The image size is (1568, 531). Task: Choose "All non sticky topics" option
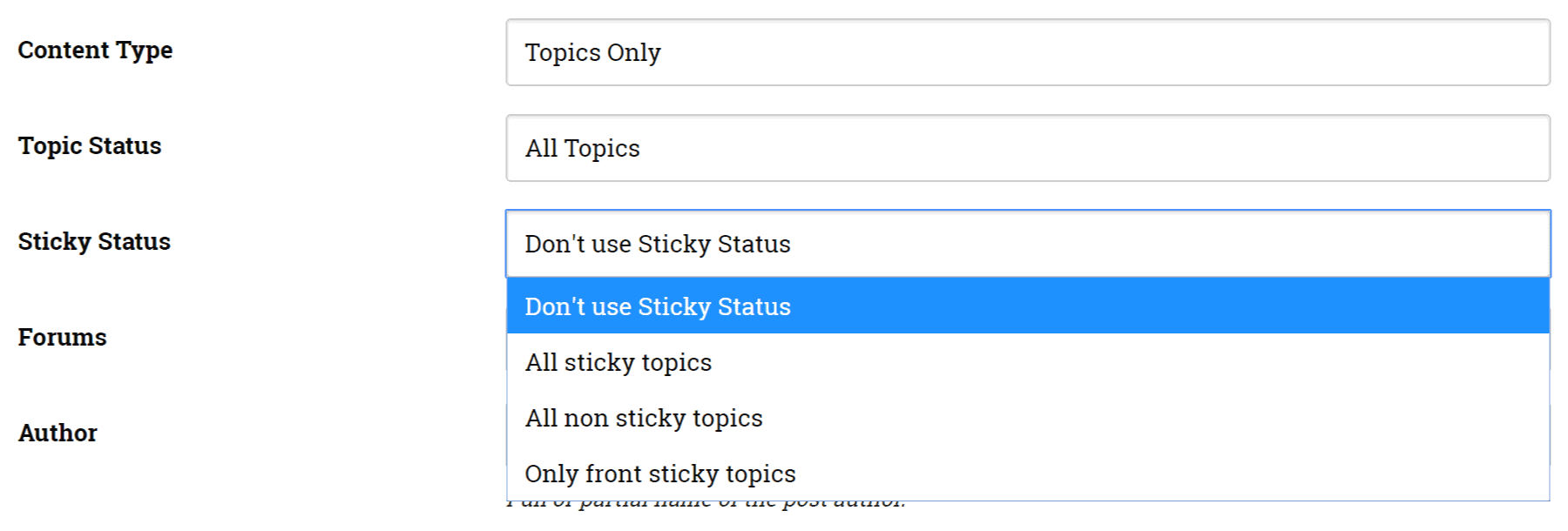tap(1028, 418)
